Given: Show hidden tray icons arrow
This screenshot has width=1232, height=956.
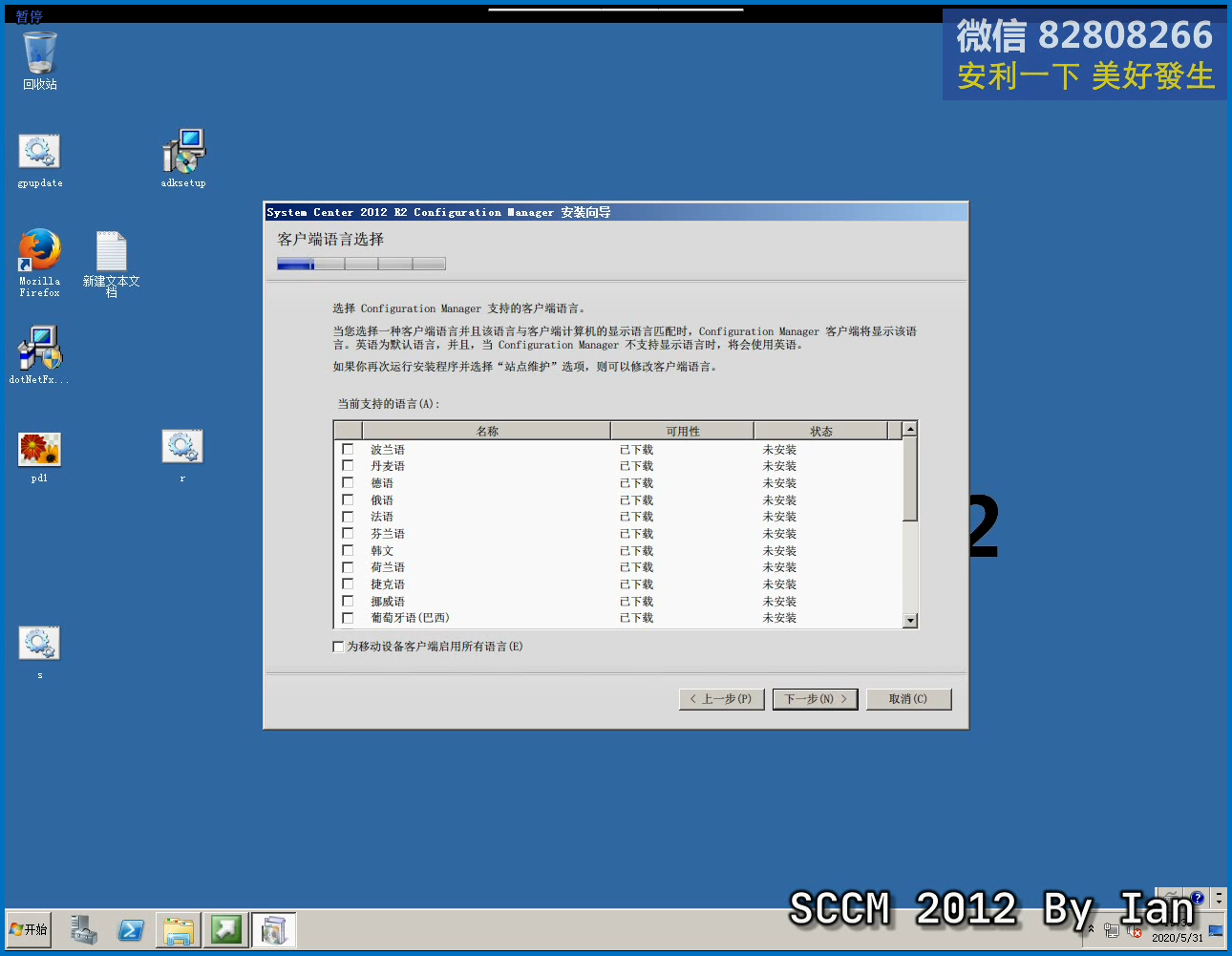Looking at the screenshot, I should tap(1092, 928).
